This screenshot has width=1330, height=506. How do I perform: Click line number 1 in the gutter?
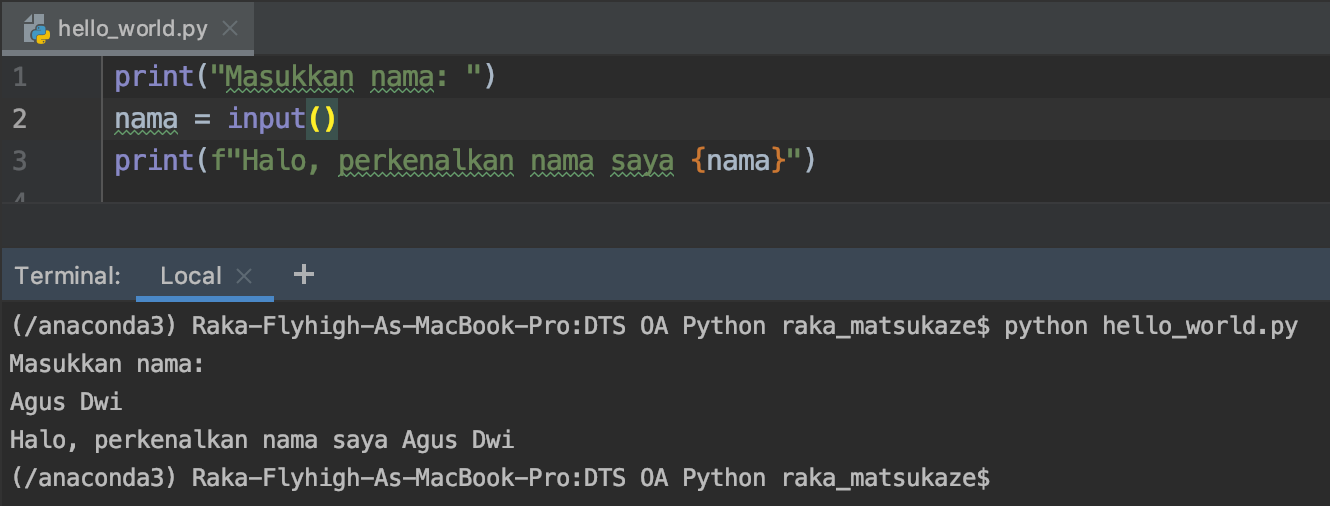click(x=20, y=76)
